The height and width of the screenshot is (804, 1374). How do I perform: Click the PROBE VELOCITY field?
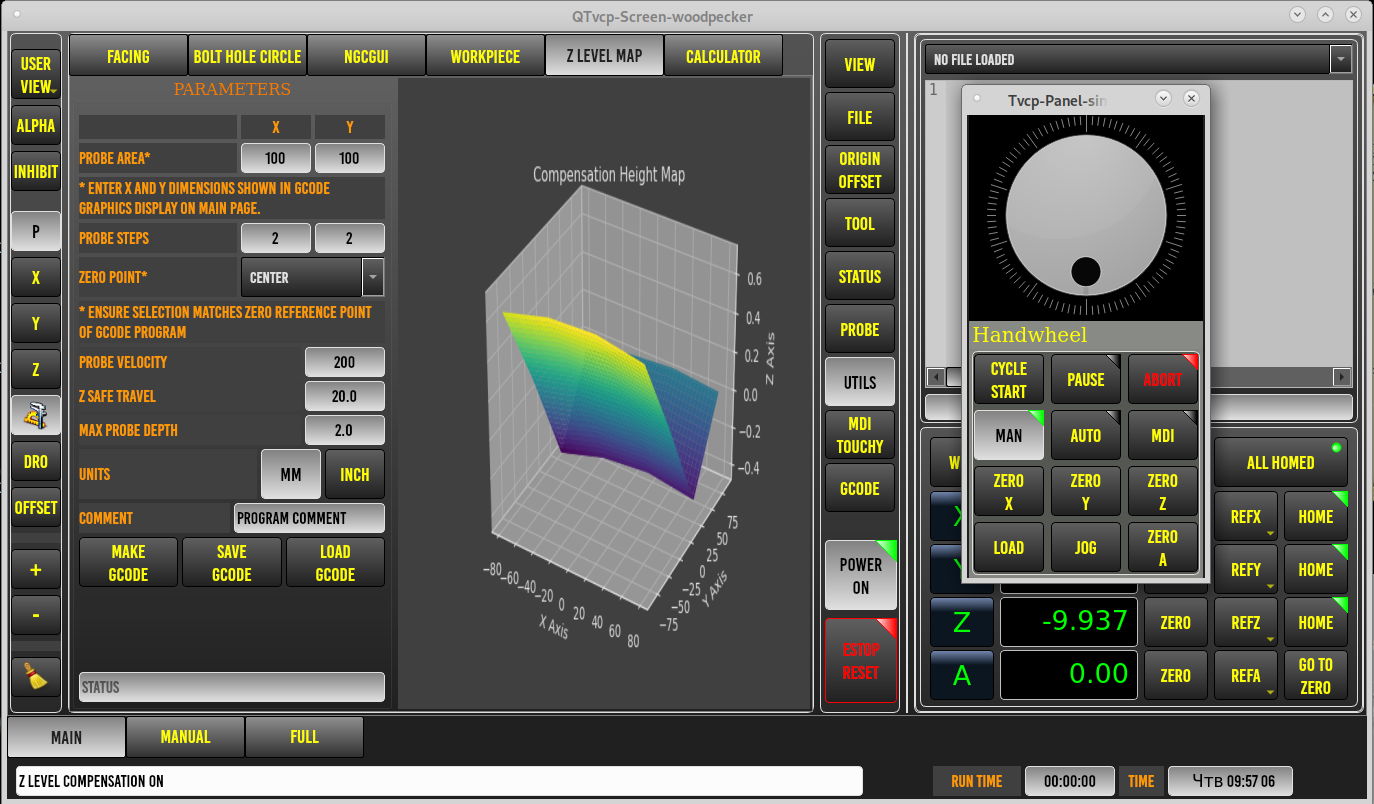coord(344,362)
